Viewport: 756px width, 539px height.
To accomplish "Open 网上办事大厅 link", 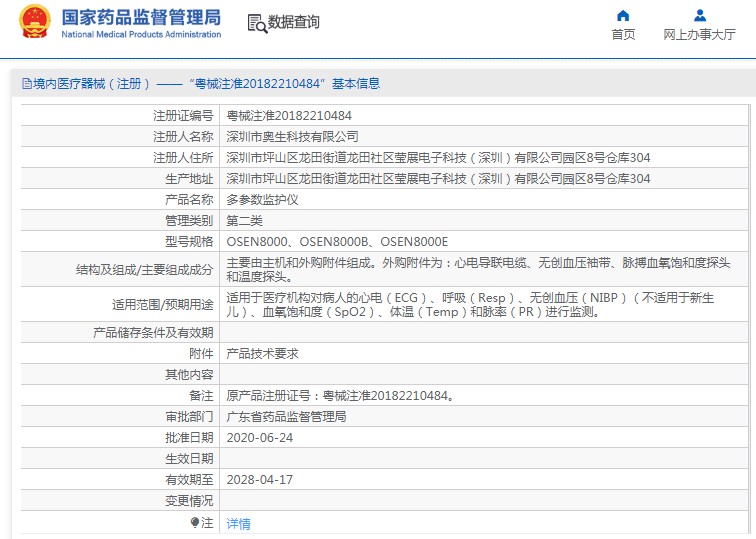I will coord(699,35).
